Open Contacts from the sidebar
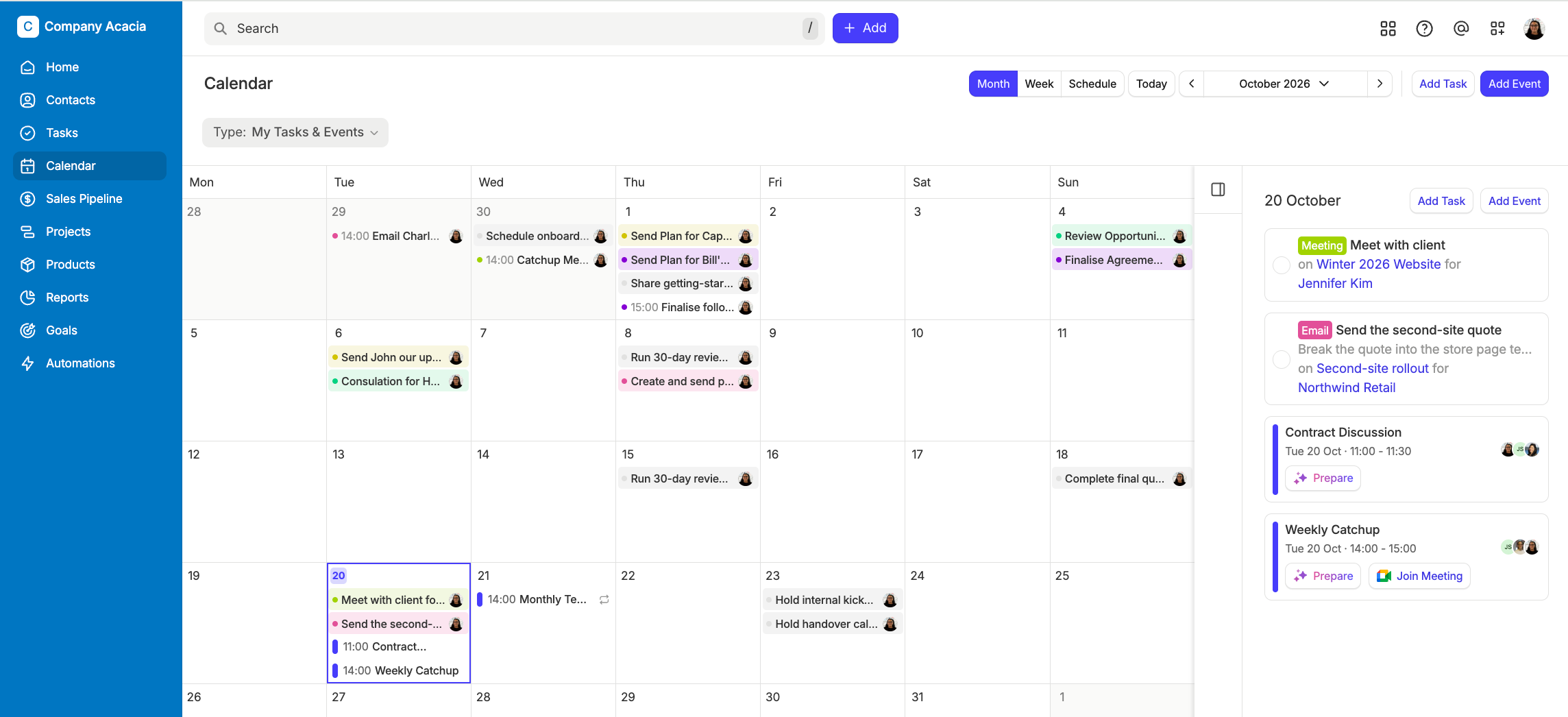Screen dimensions: 1568x717 [x=89, y=100]
